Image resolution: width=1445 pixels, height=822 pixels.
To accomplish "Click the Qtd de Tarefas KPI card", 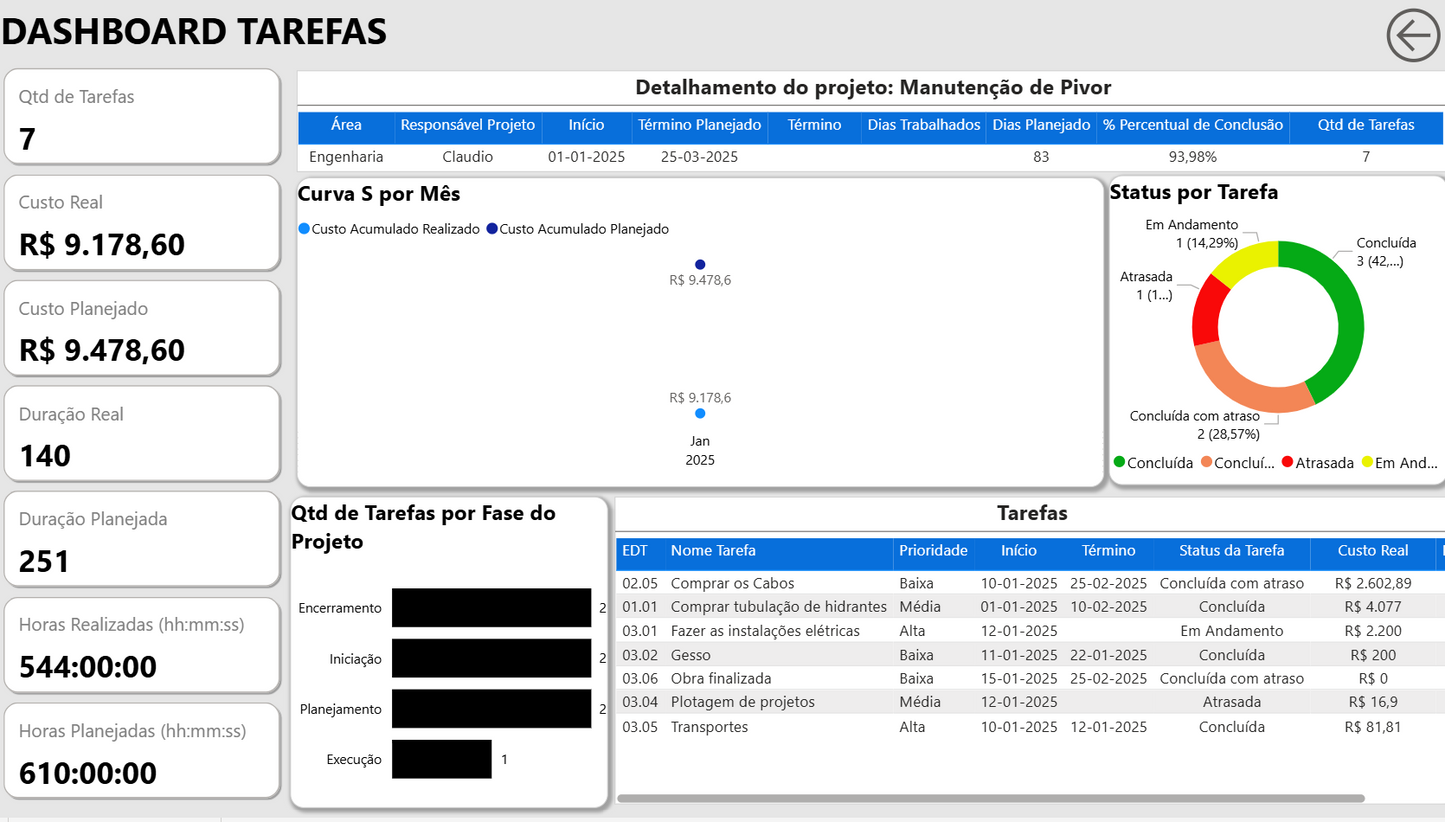I will tap(142, 116).
